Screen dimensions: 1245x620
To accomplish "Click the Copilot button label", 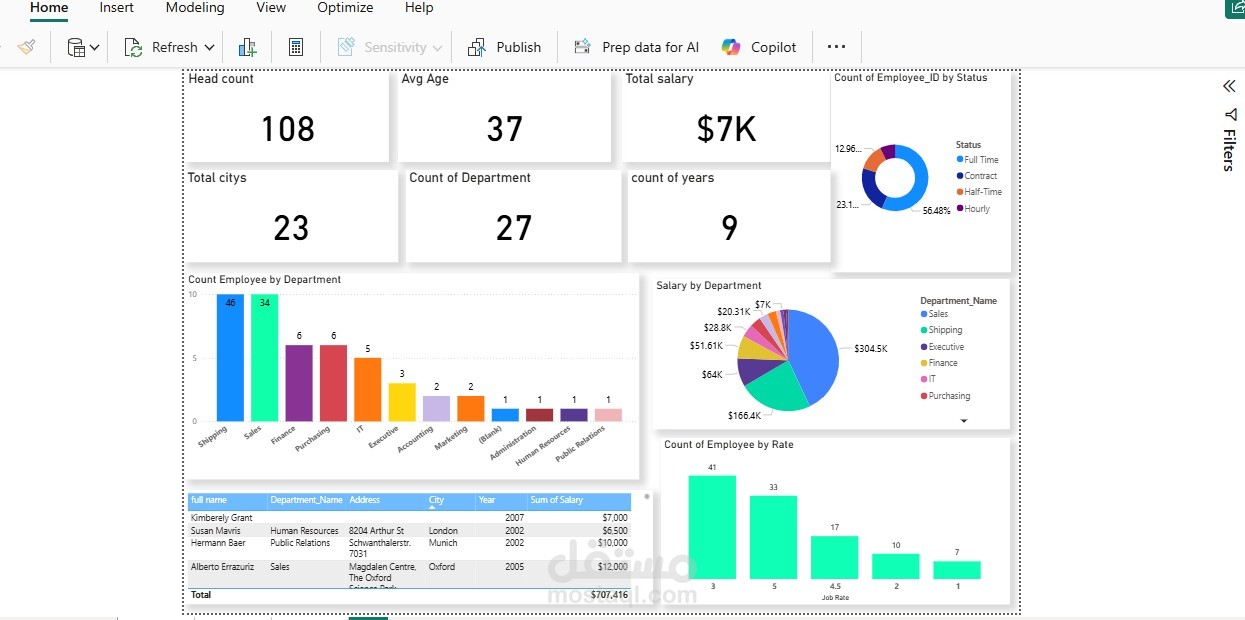I will point(774,47).
